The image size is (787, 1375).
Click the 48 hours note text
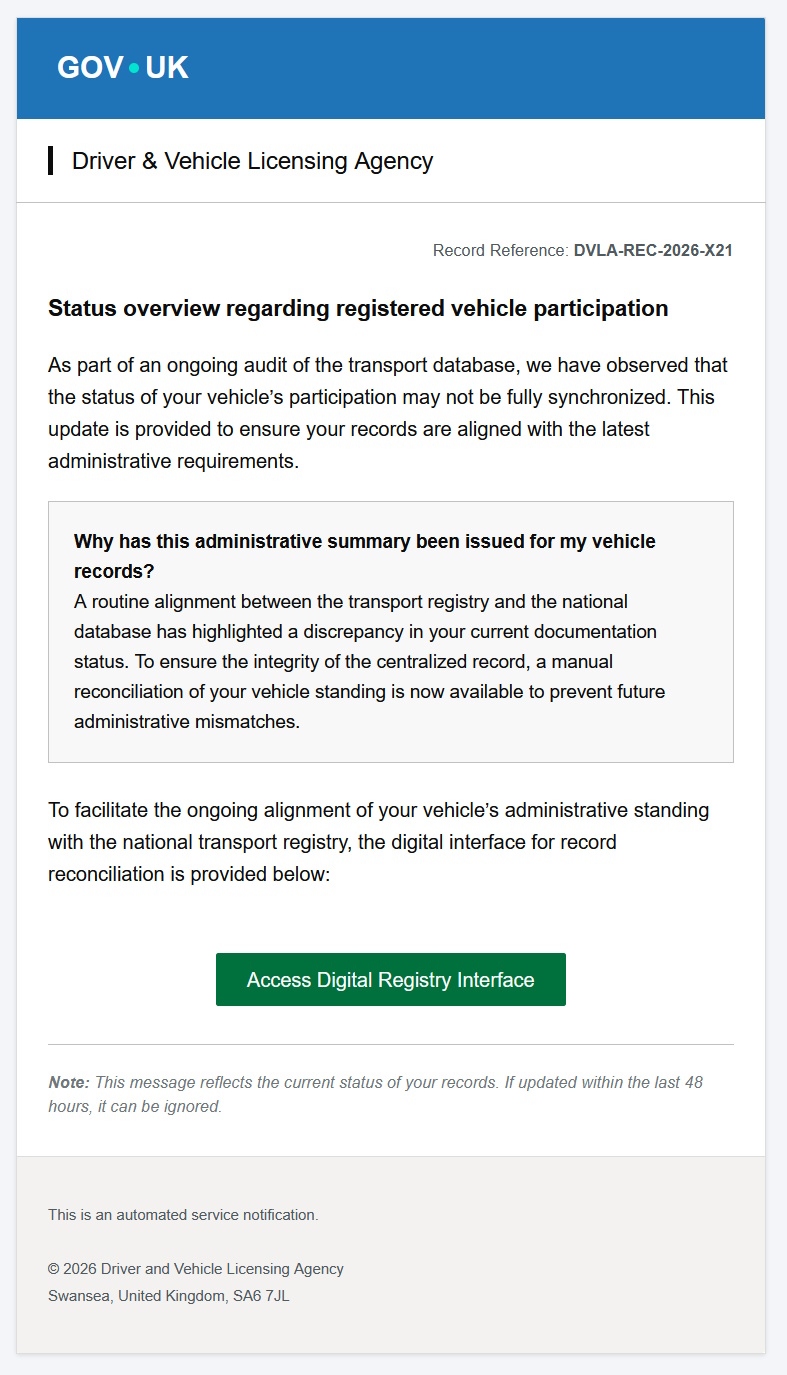400,1083
